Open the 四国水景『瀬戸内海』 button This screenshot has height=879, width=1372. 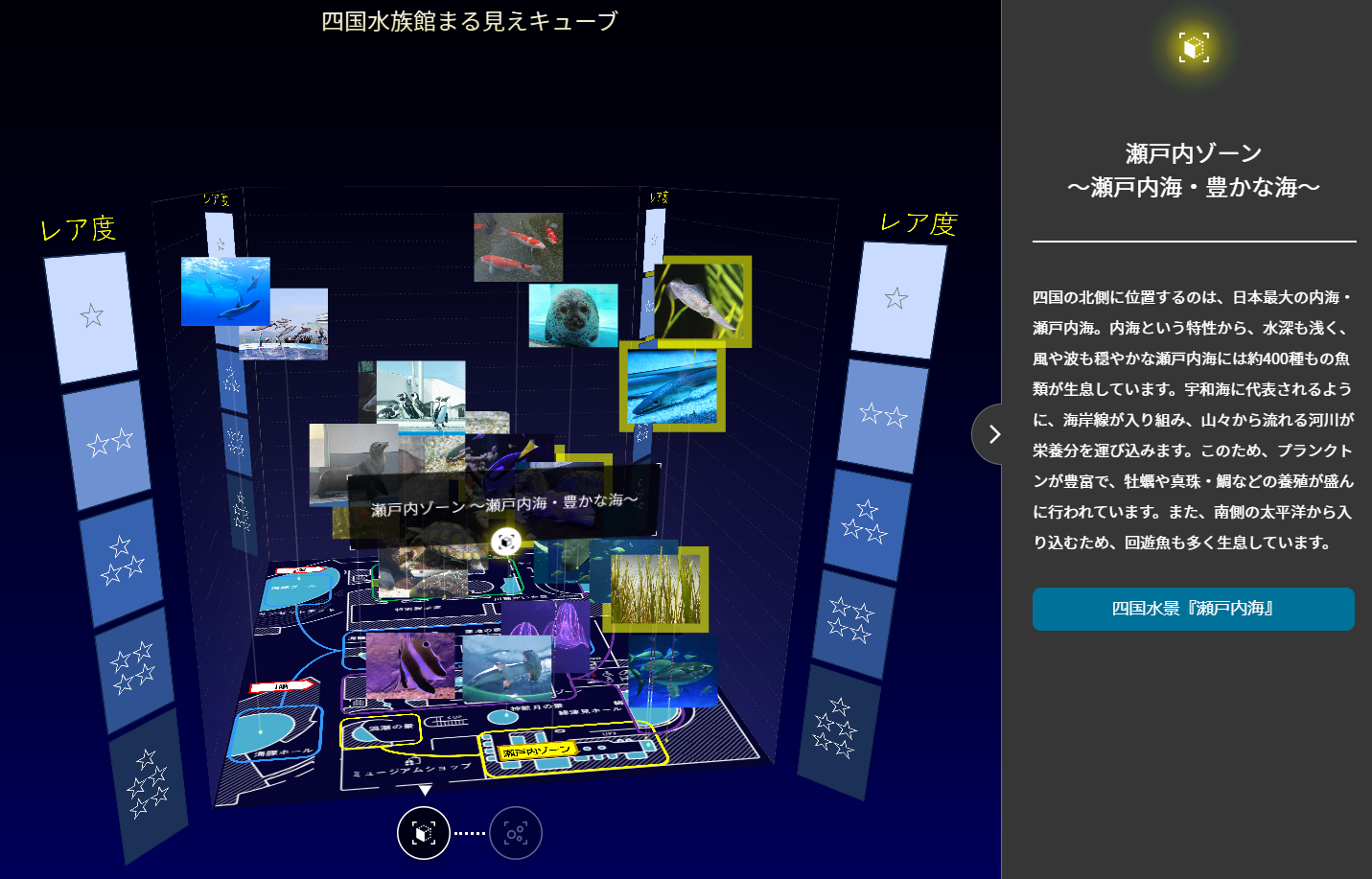click(x=1193, y=609)
